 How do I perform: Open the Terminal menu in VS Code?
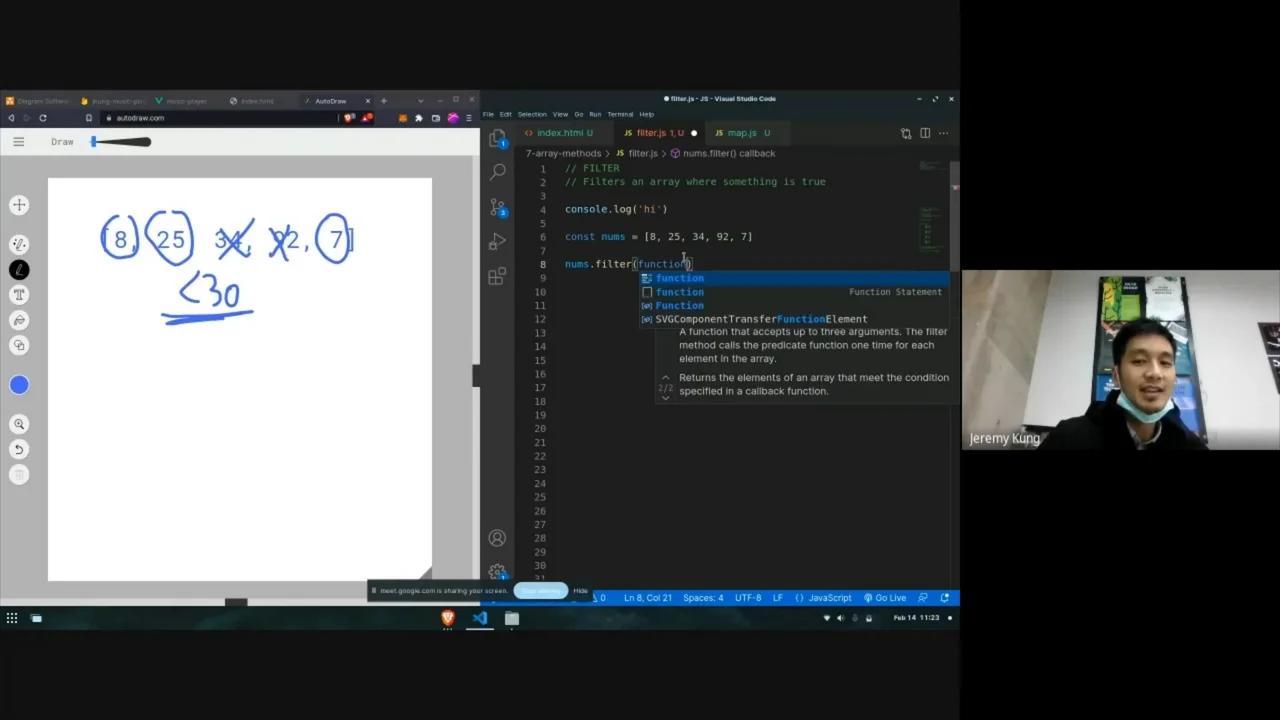click(619, 114)
